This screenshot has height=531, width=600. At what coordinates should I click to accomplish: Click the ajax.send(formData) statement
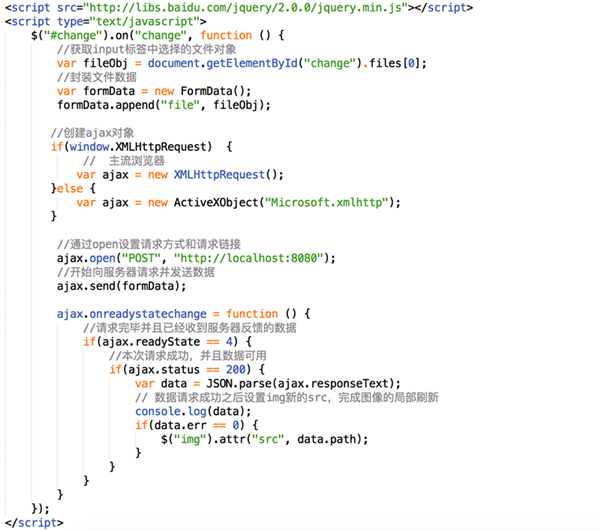pyautogui.click(x=121, y=286)
